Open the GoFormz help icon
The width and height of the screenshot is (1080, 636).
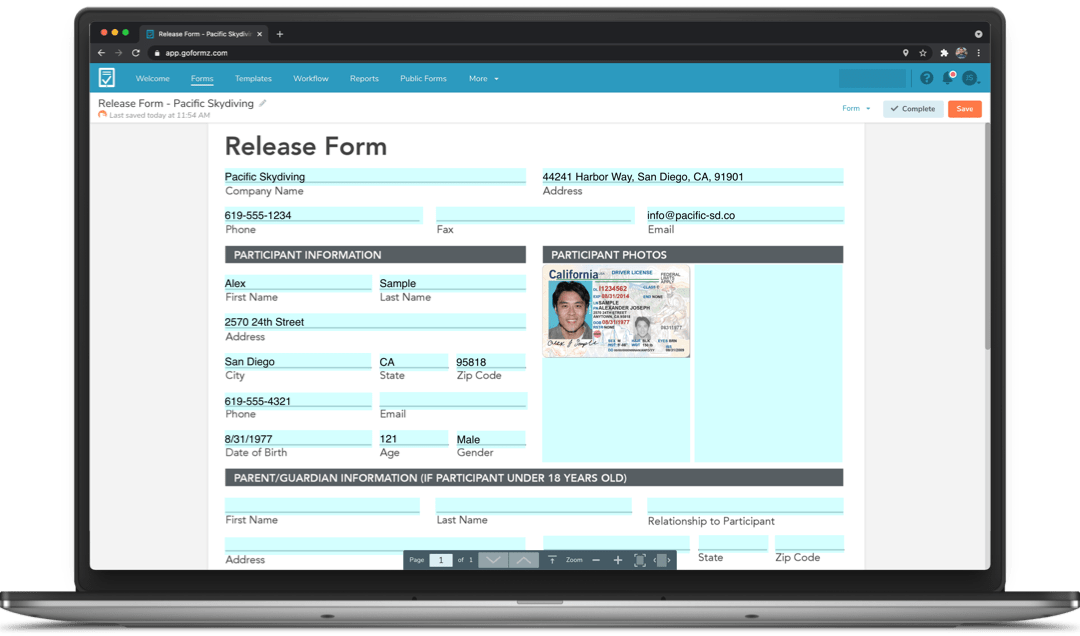(x=926, y=77)
